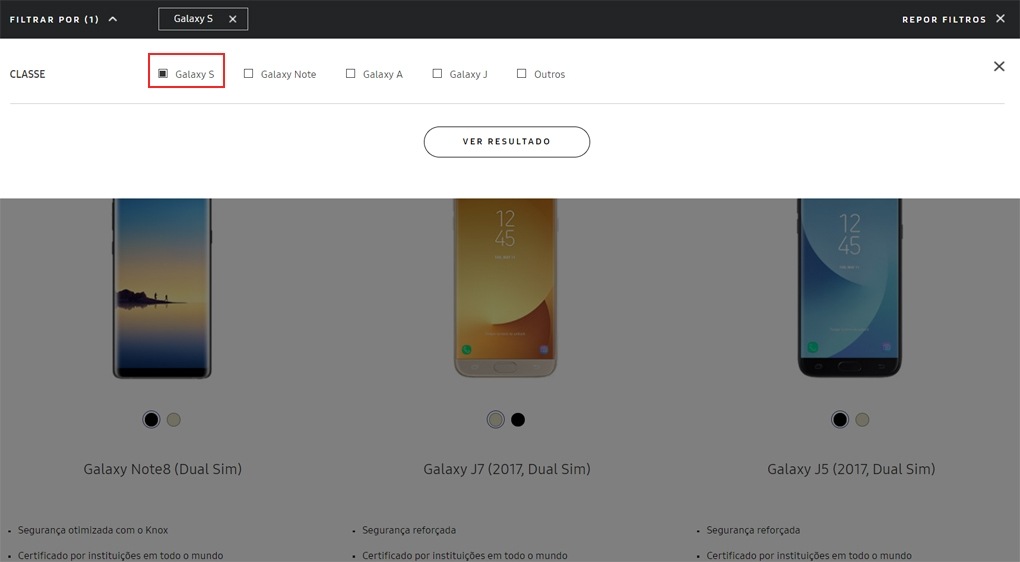
Task: Choose the gold swatch for Galaxy J7
Action: click(x=496, y=420)
